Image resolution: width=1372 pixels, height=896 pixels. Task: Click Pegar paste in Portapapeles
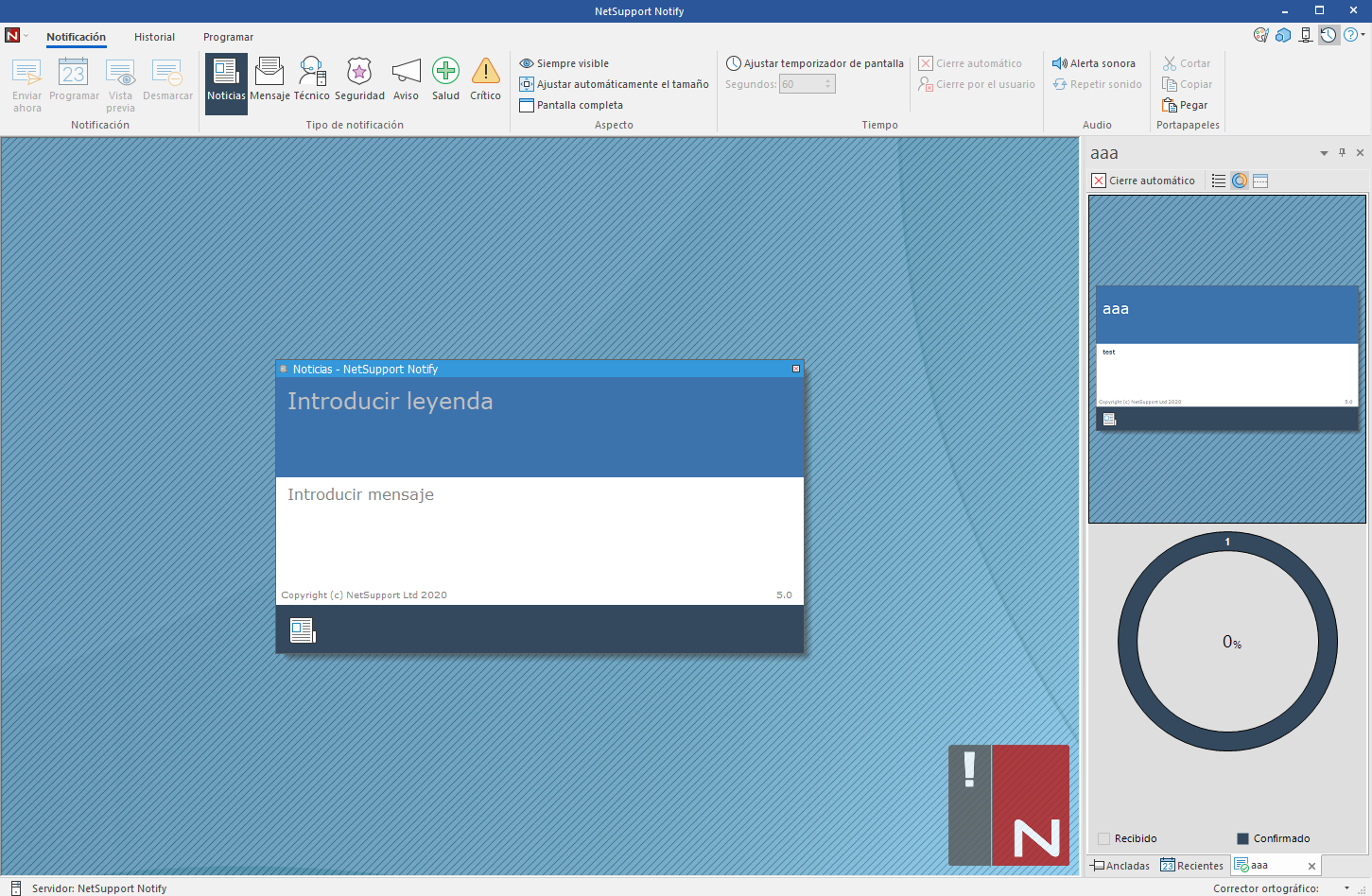pyautogui.click(x=1185, y=105)
